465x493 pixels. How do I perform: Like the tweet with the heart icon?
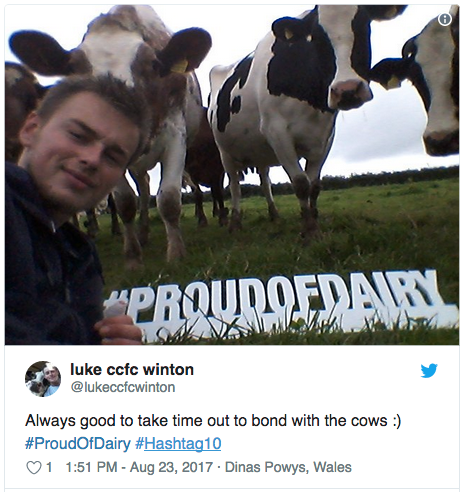point(33,467)
